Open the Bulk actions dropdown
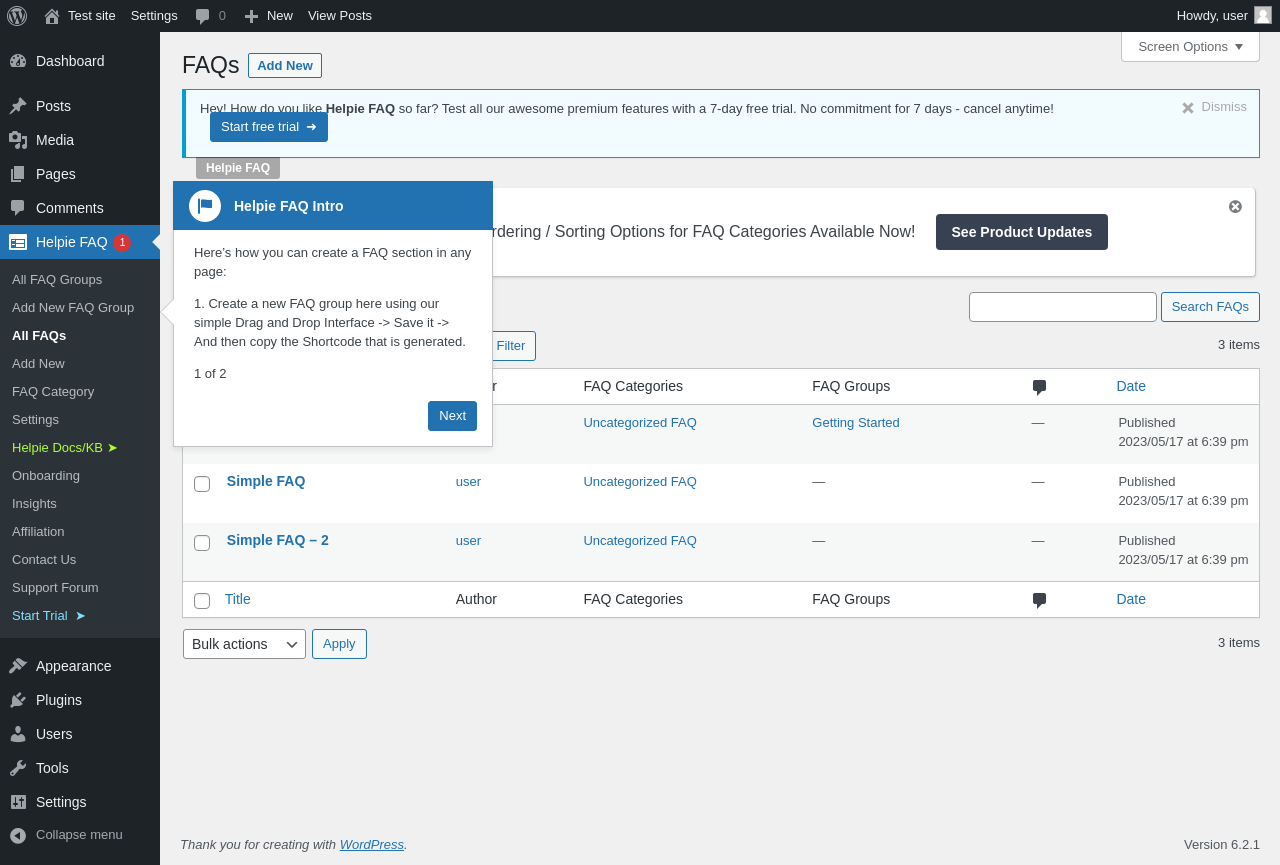Image resolution: width=1280 pixels, height=865 pixels. point(244,644)
